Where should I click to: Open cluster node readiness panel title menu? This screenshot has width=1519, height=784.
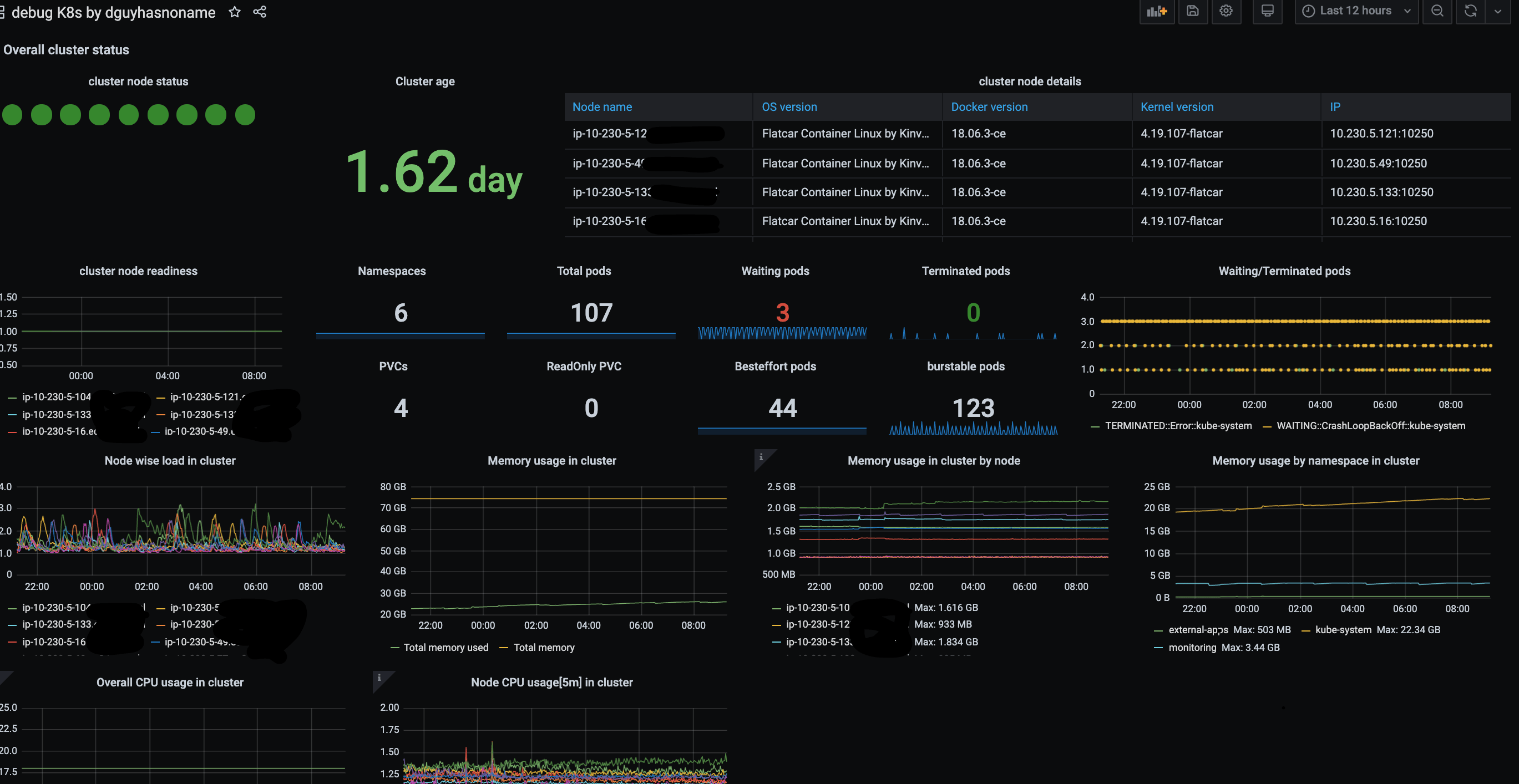pos(138,271)
